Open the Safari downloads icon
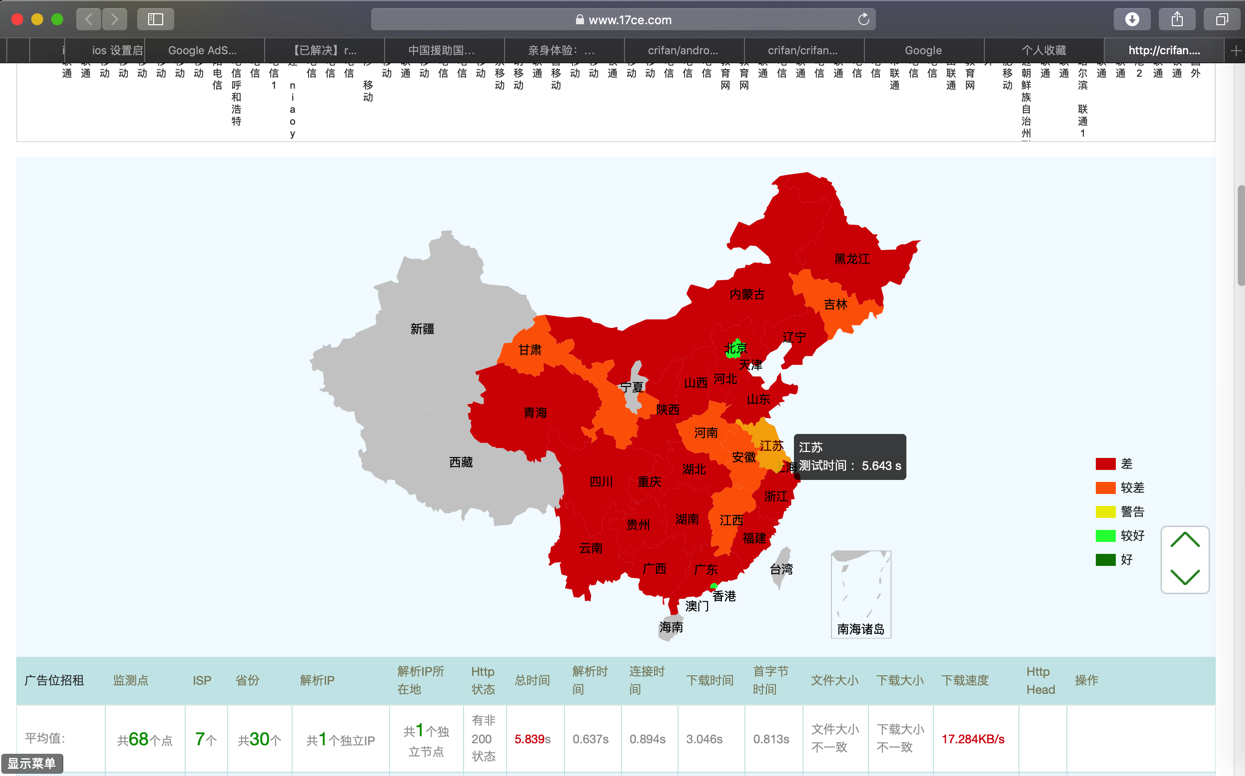This screenshot has height=776, width=1245. (x=1132, y=19)
